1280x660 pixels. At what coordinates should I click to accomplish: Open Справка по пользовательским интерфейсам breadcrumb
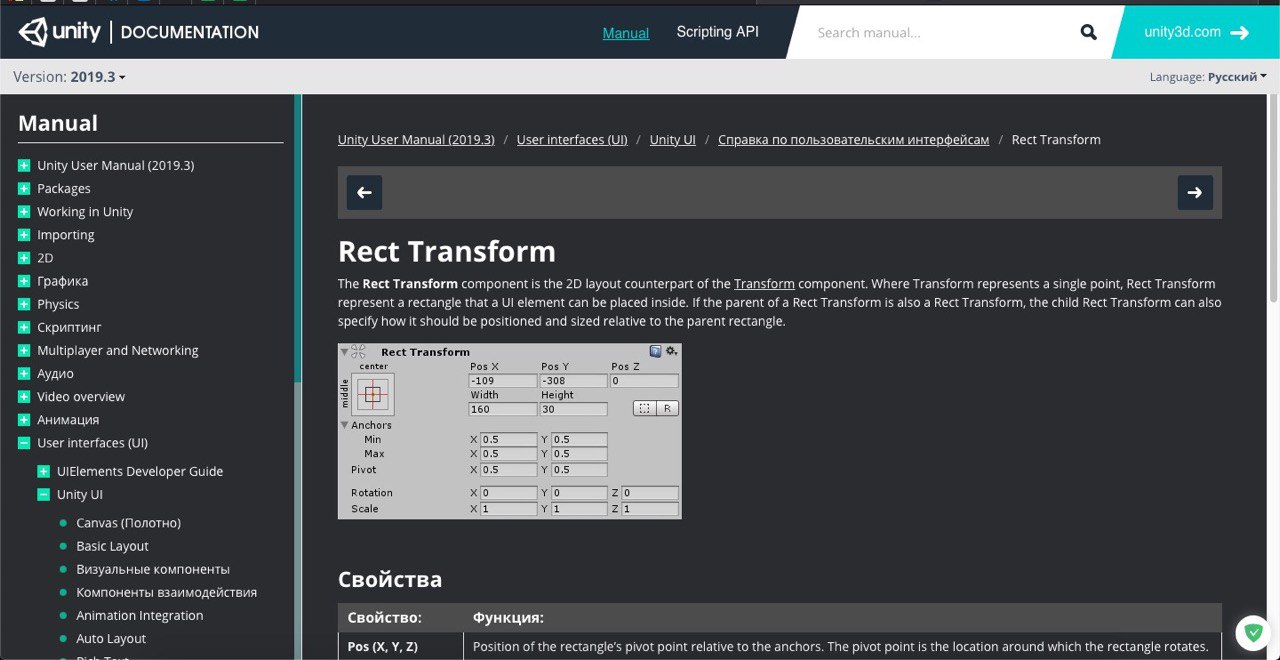coord(853,140)
